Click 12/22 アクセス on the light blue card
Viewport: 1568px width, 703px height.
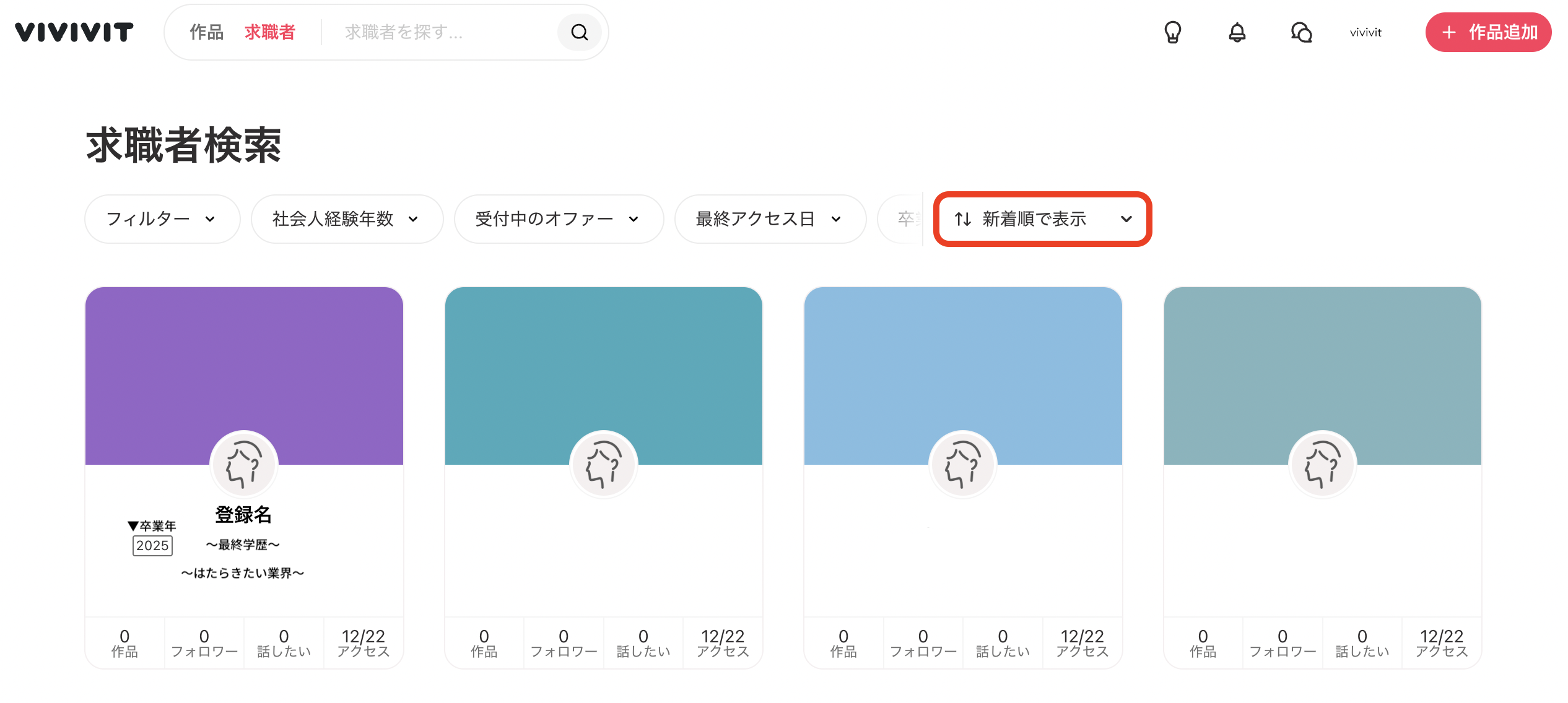(x=1082, y=643)
